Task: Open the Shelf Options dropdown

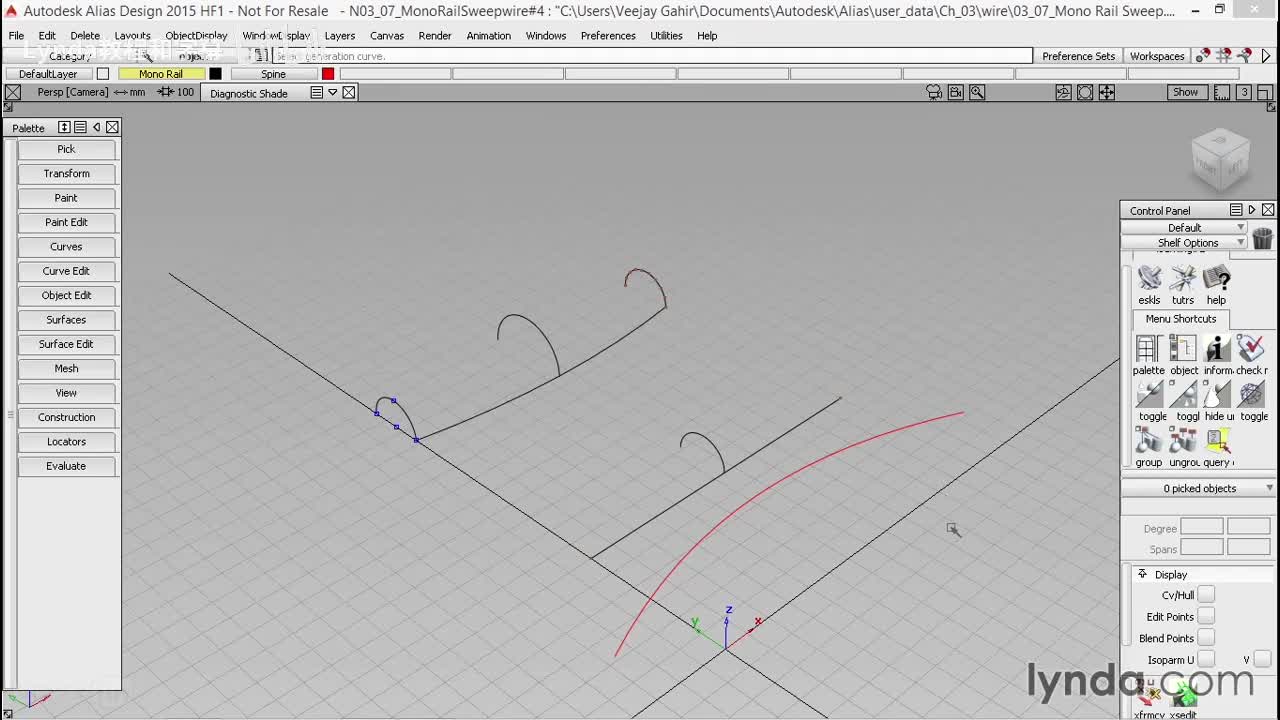Action: point(1185,242)
